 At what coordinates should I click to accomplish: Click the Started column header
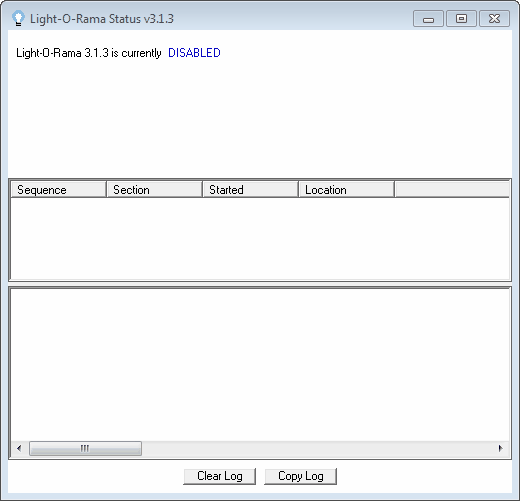tap(251, 190)
